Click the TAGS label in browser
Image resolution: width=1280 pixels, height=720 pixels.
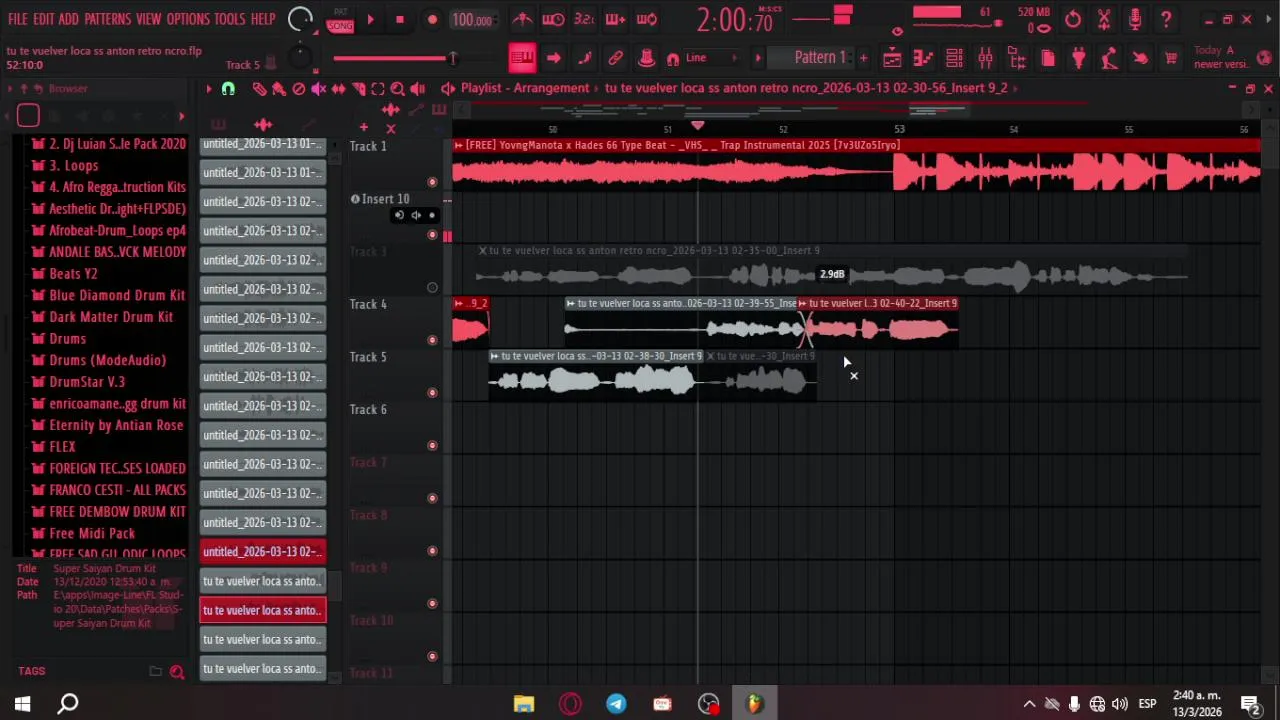coord(31,671)
